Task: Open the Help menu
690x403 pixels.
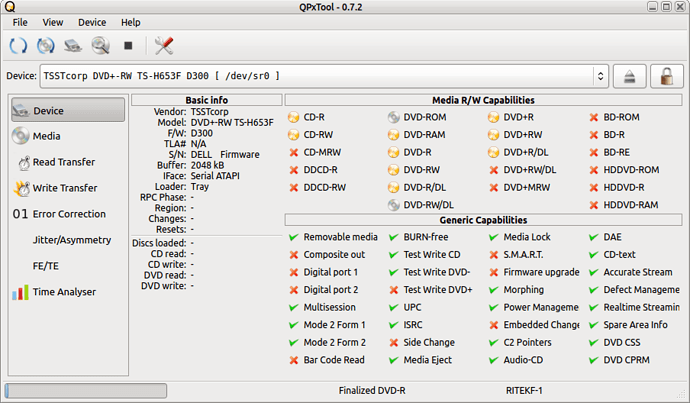Action: coord(131,22)
